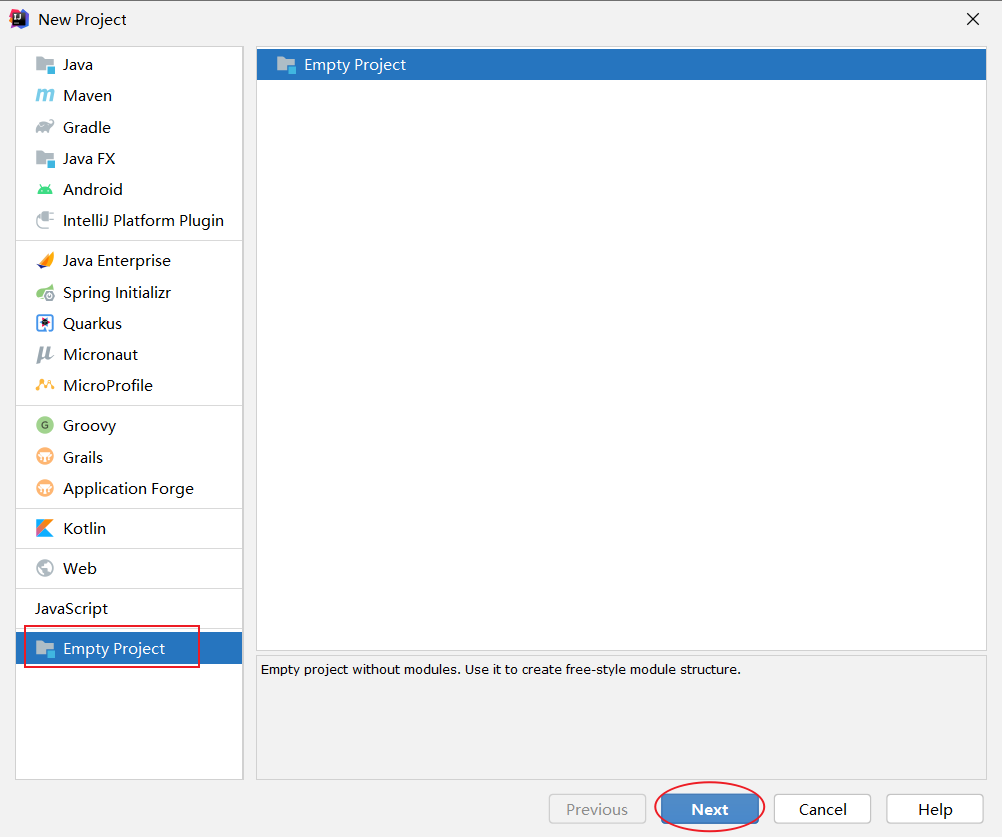
Task: Click the Maven icon in the sidebar
Action: coord(46,95)
